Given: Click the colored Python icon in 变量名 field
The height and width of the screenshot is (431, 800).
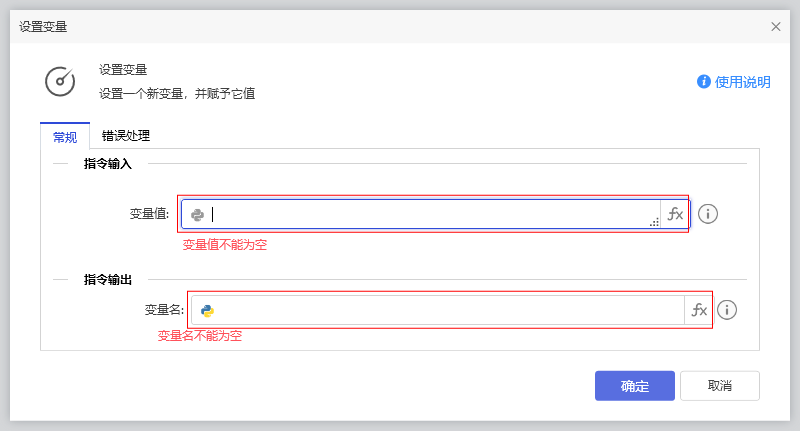Looking at the screenshot, I should (x=207, y=310).
